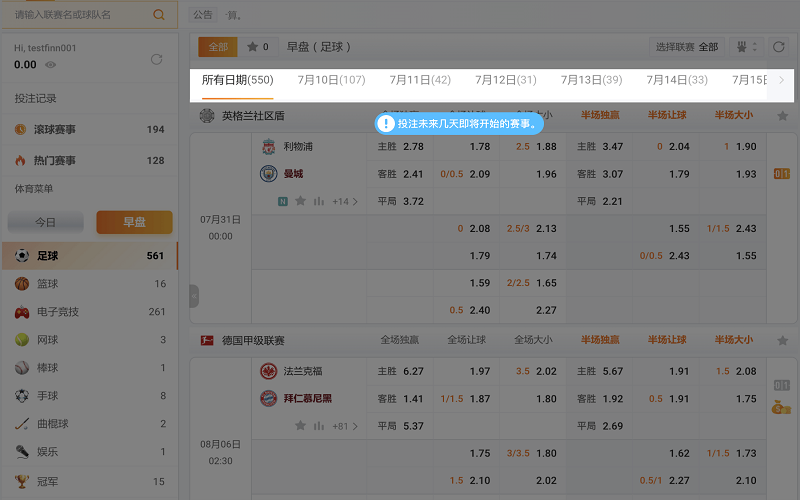
Task: Select 足球 in sports menu
Action: tap(90, 256)
